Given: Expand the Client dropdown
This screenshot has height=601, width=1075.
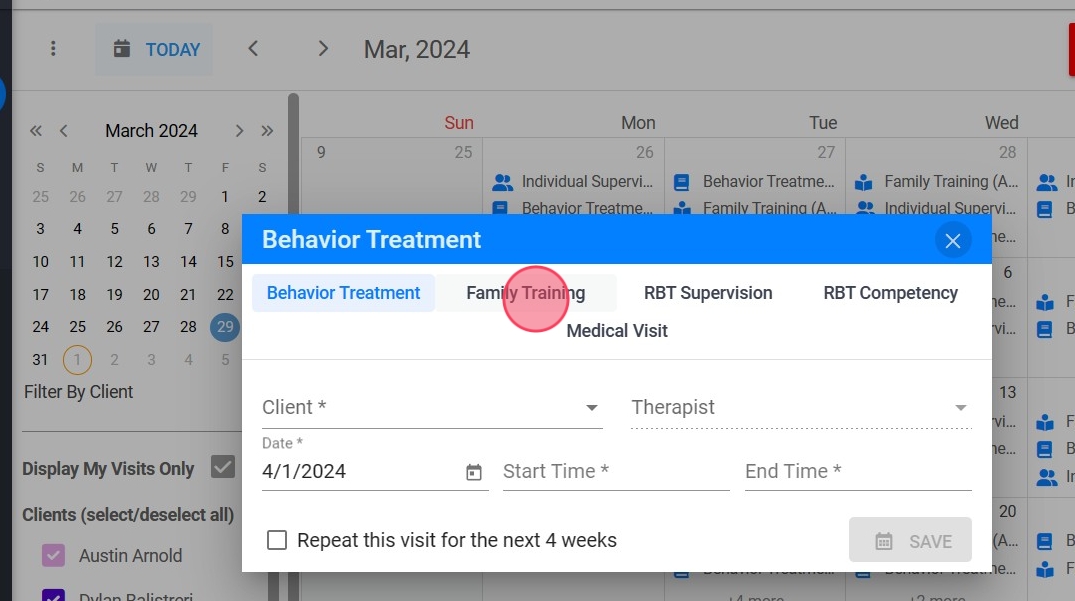Looking at the screenshot, I should pos(591,408).
